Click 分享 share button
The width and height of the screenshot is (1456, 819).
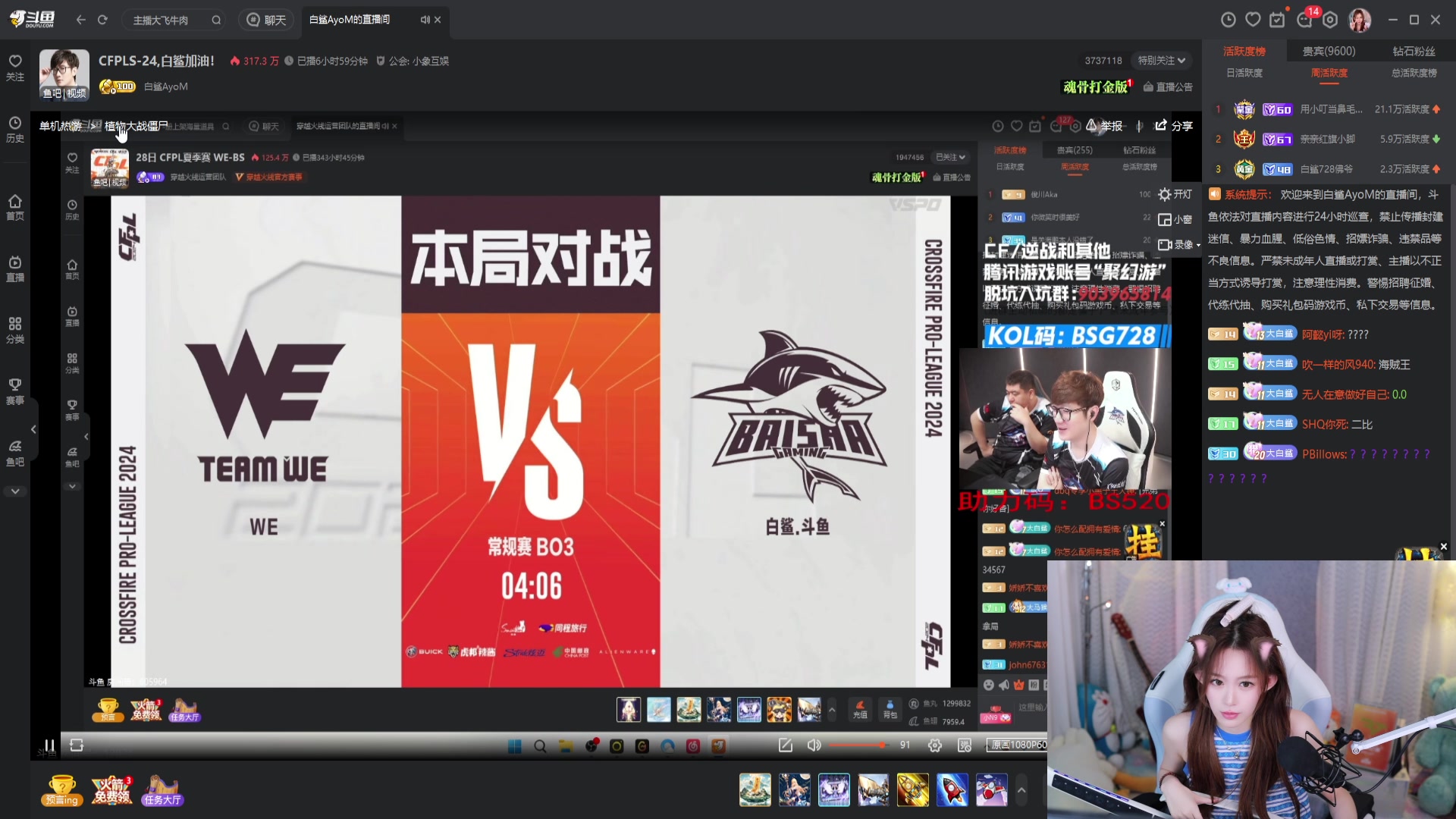[x=1174, y=126]
